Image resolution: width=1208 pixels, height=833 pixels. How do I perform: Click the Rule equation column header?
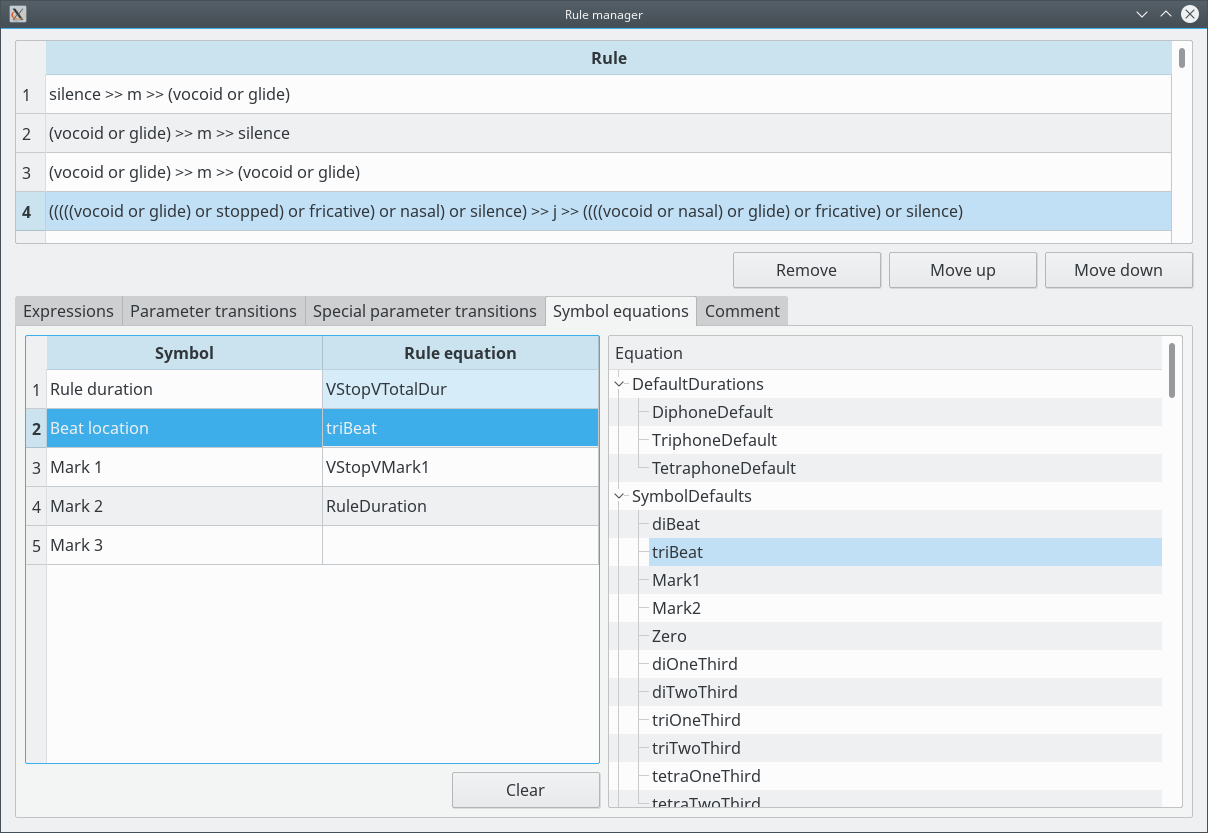click(x=460, y=353)
